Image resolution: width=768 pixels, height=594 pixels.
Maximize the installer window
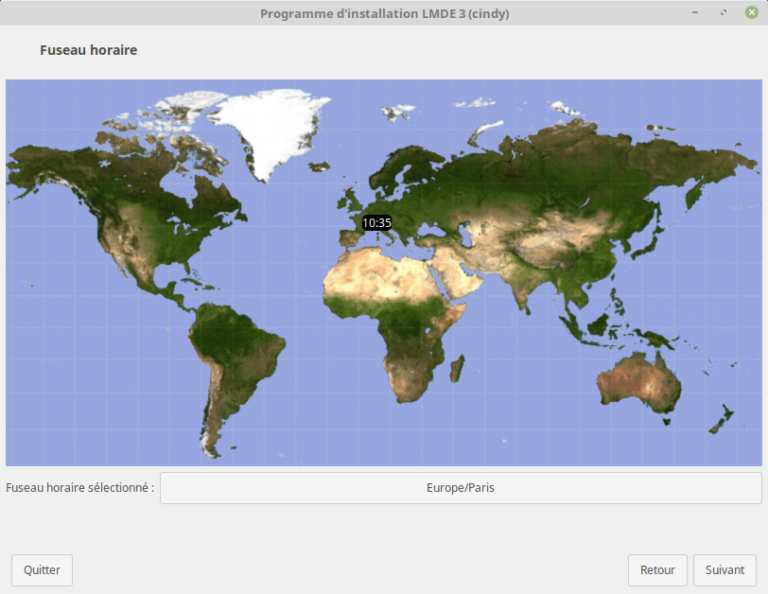pyautogui.click(x=723, y=13)
